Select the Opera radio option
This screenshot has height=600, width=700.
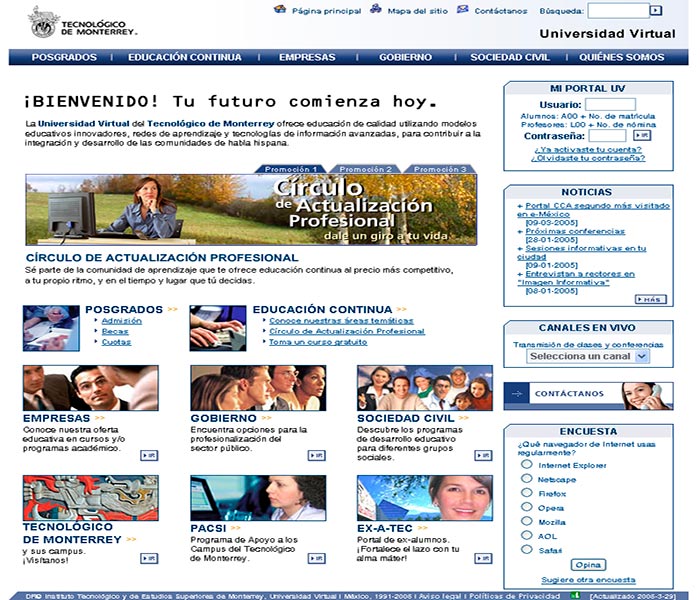tap(527, 507)
